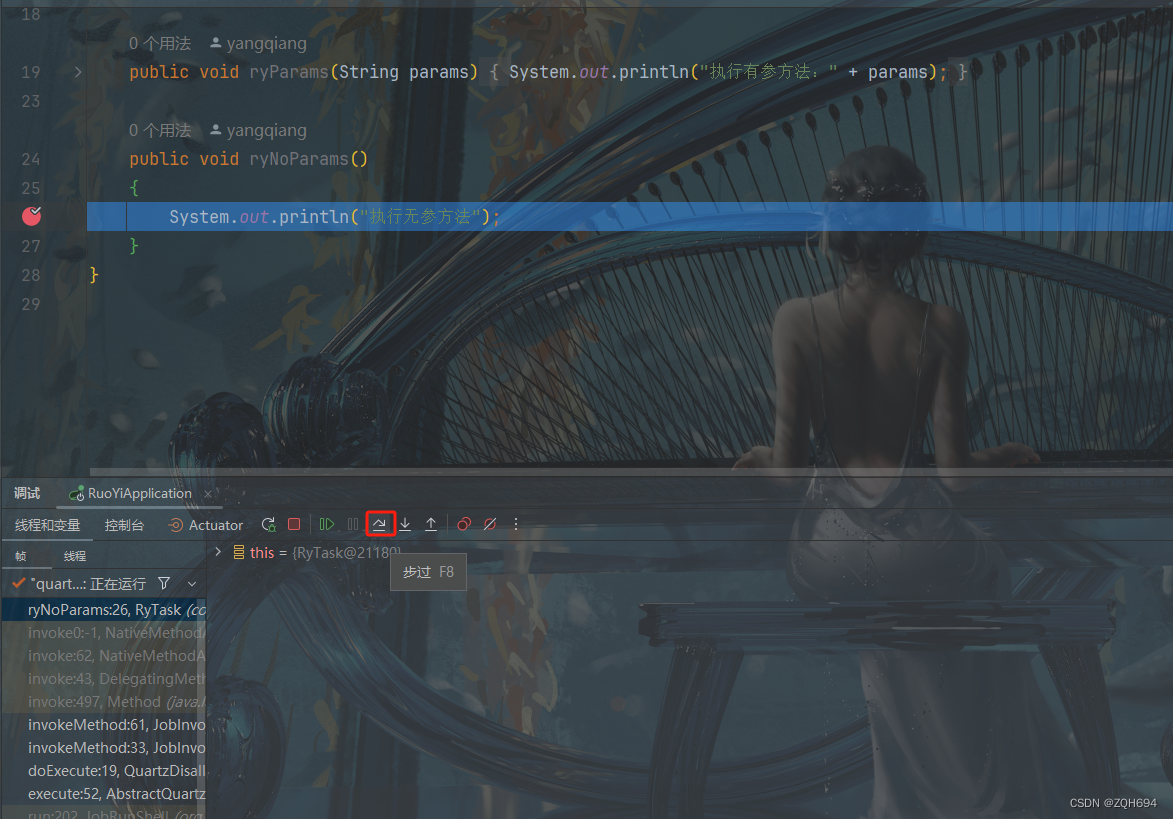1173x819 pixels.
Task: Select stack frame invoke:43, DelegatingMet
Action: tap(104, 679)
